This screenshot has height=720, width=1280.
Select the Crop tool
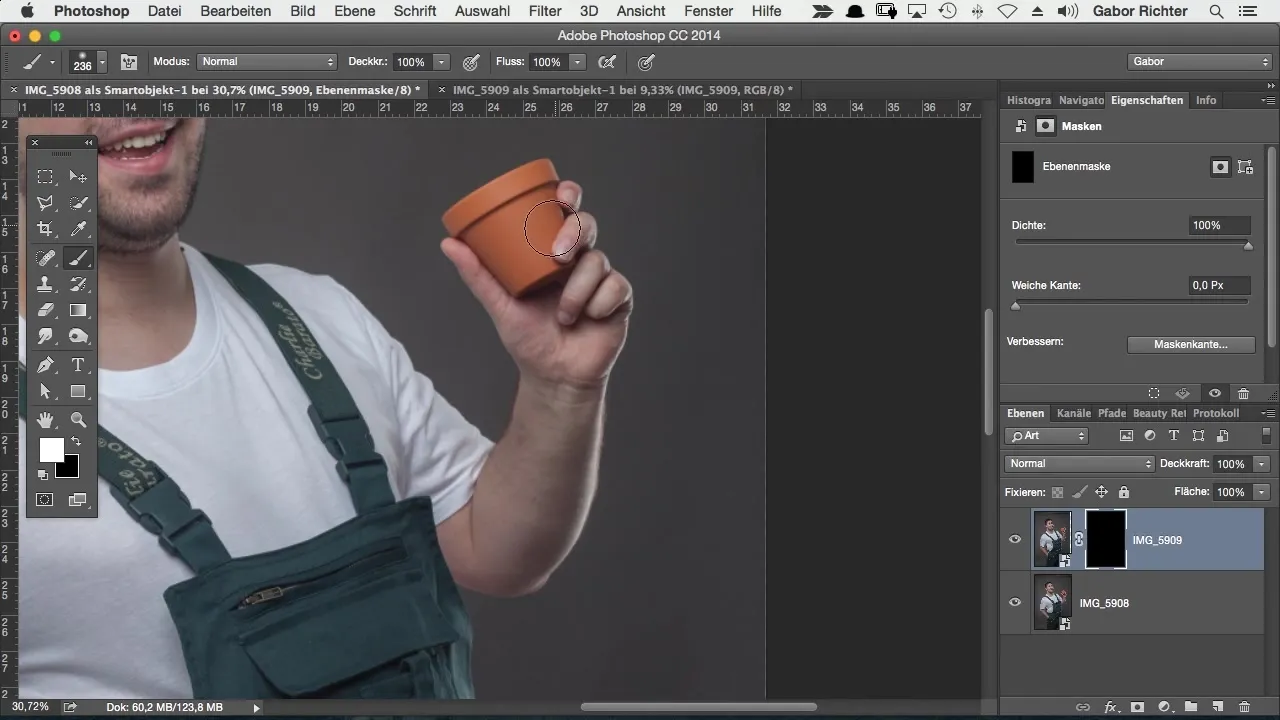click(46, 229)
